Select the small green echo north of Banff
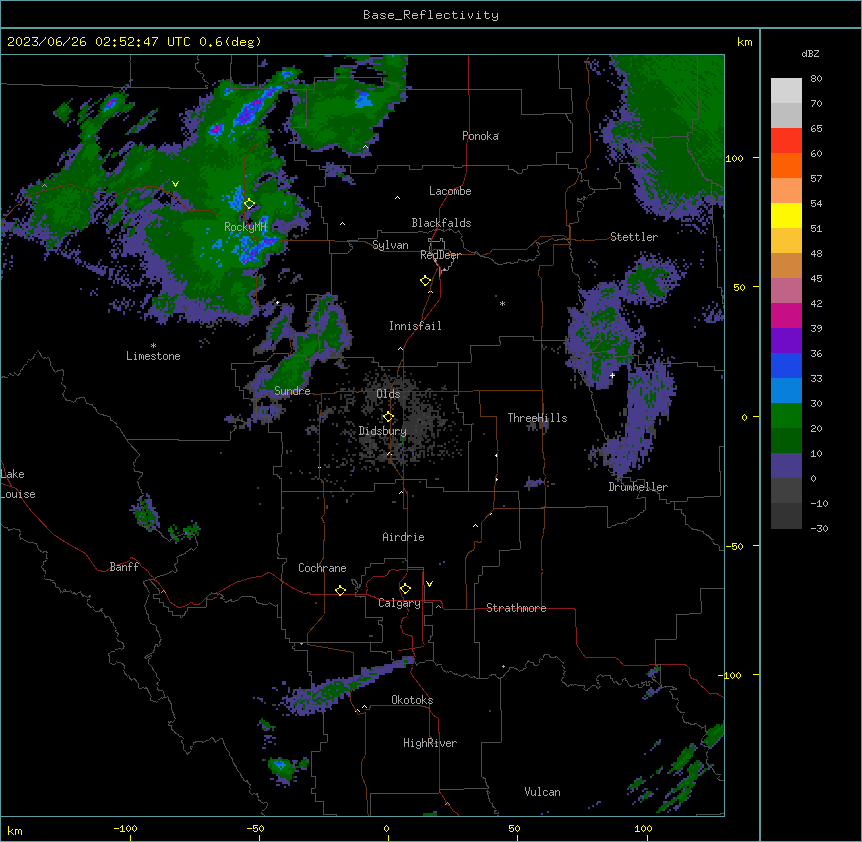 146,513
